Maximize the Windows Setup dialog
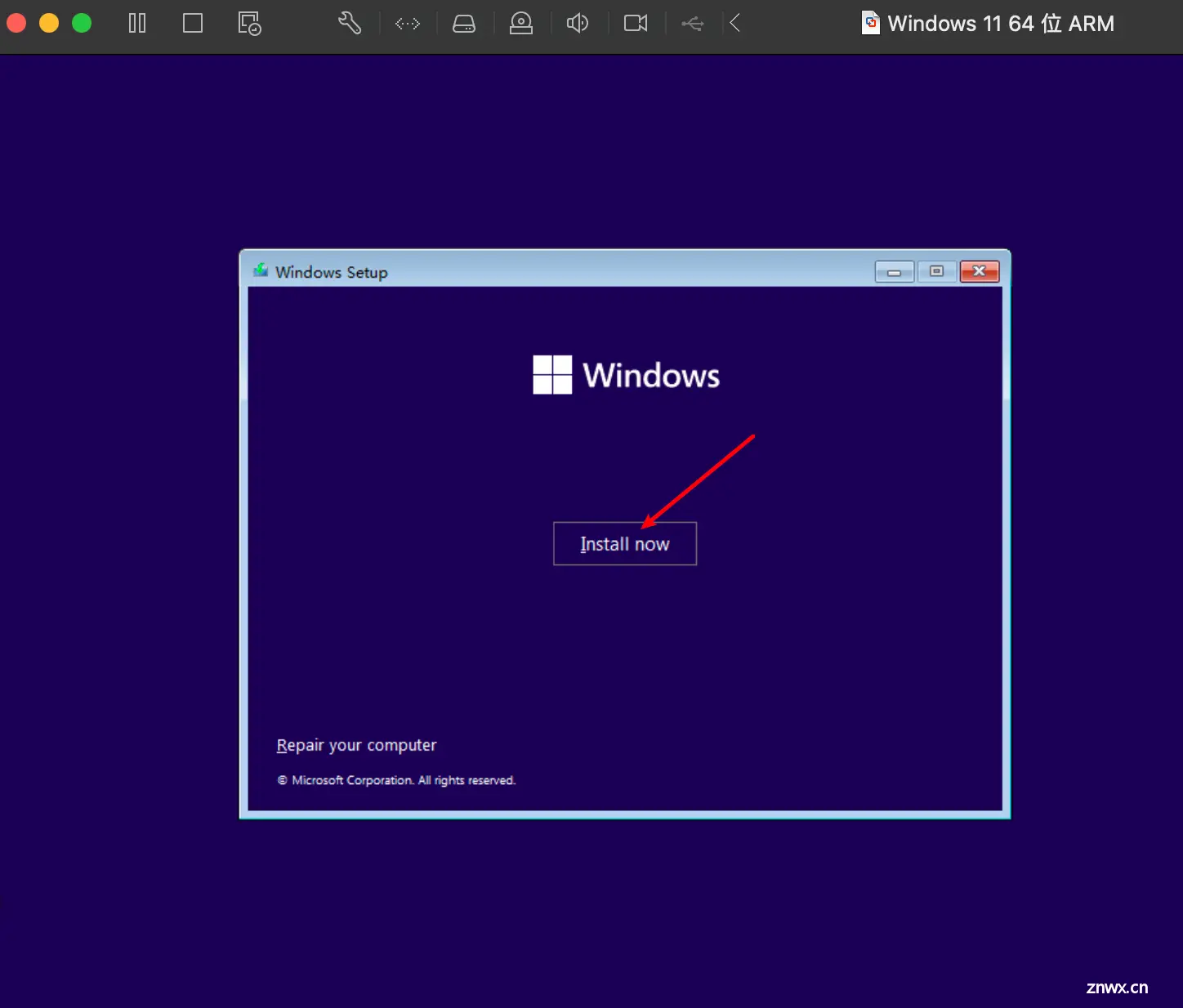 (x=937, y=271)
